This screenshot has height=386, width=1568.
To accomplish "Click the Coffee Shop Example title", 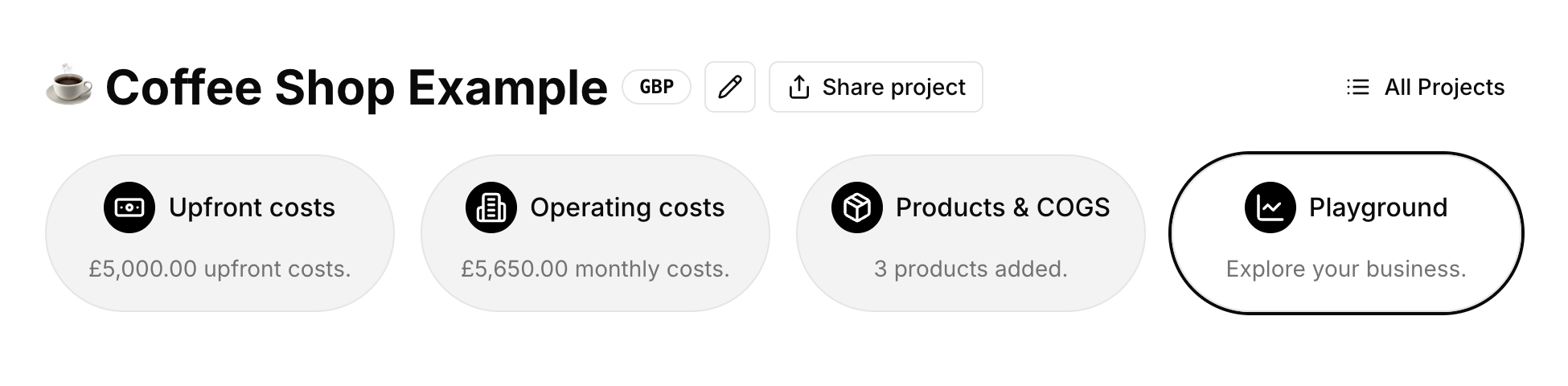I will 356,87.
